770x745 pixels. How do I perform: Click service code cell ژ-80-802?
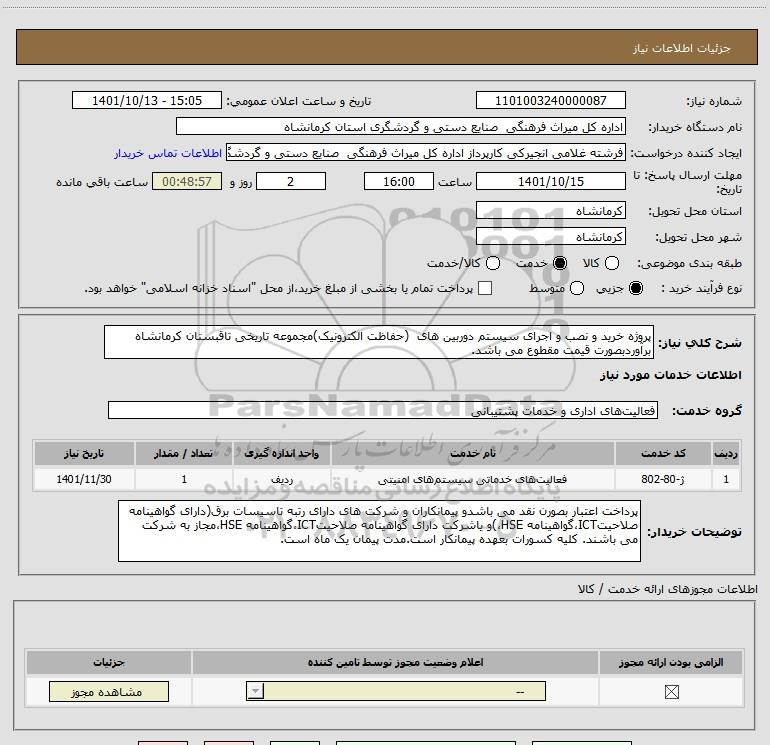pyautogui.click(x=662, y=479)
